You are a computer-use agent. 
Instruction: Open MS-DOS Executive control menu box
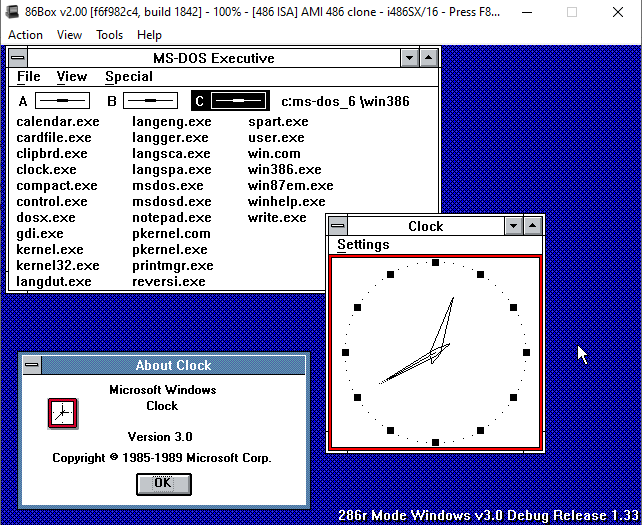(x=17, y=58)
